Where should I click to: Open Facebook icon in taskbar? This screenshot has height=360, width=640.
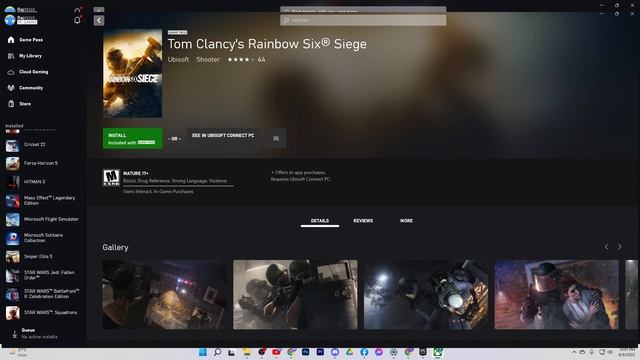(364, 352)
